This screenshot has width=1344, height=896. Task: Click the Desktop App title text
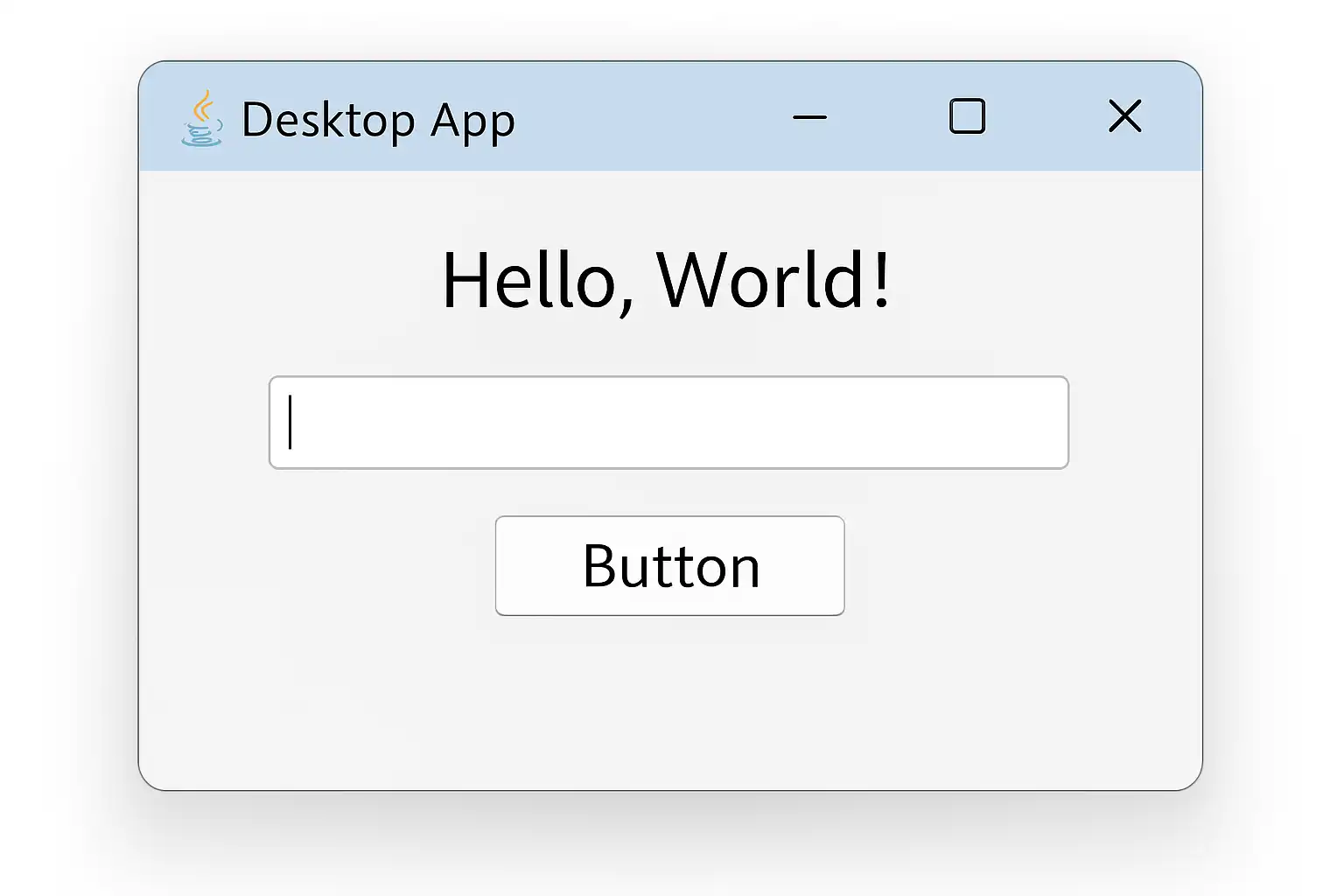click(378, 120)
